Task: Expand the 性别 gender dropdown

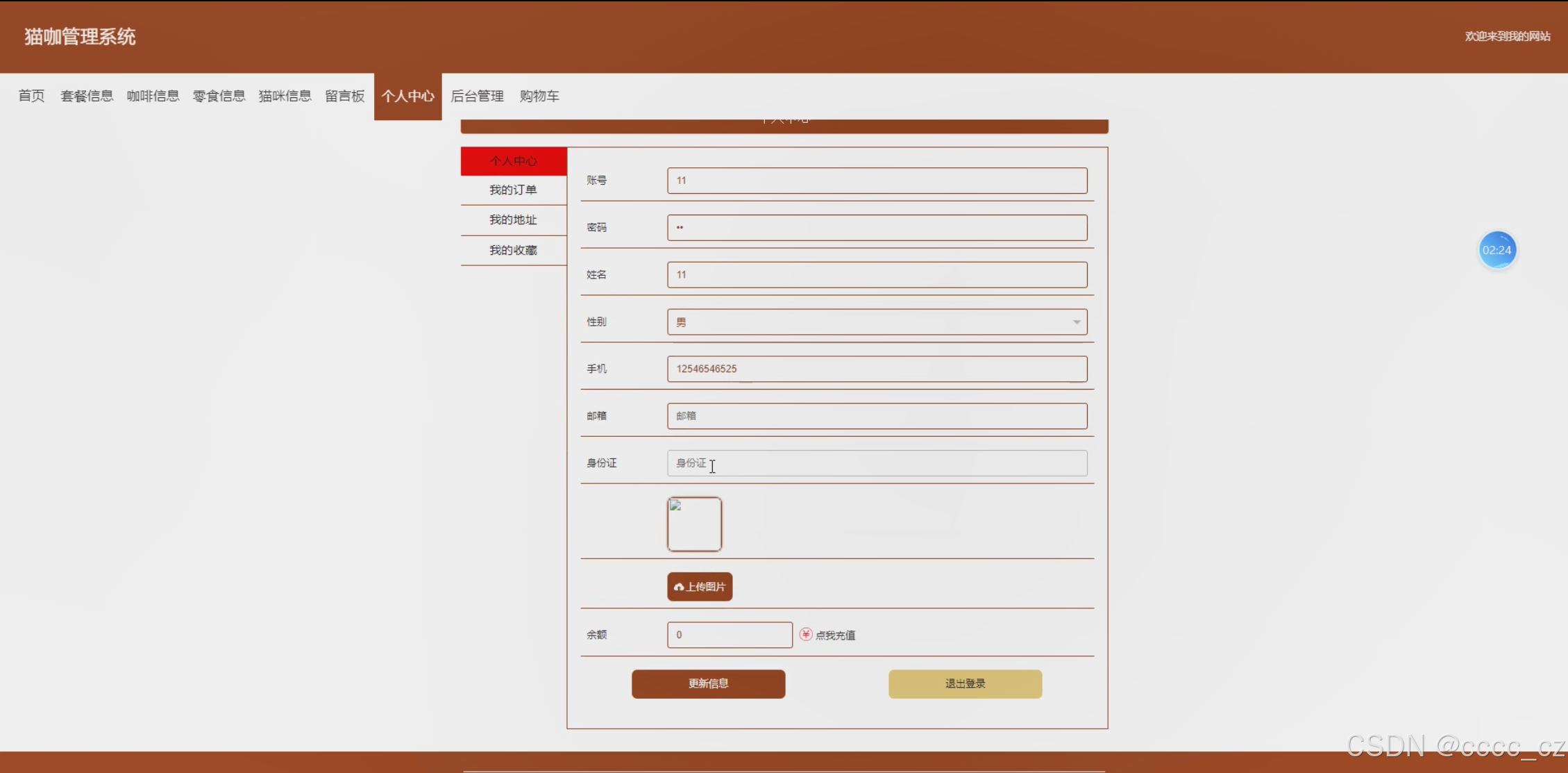Action: pos(877,322)
